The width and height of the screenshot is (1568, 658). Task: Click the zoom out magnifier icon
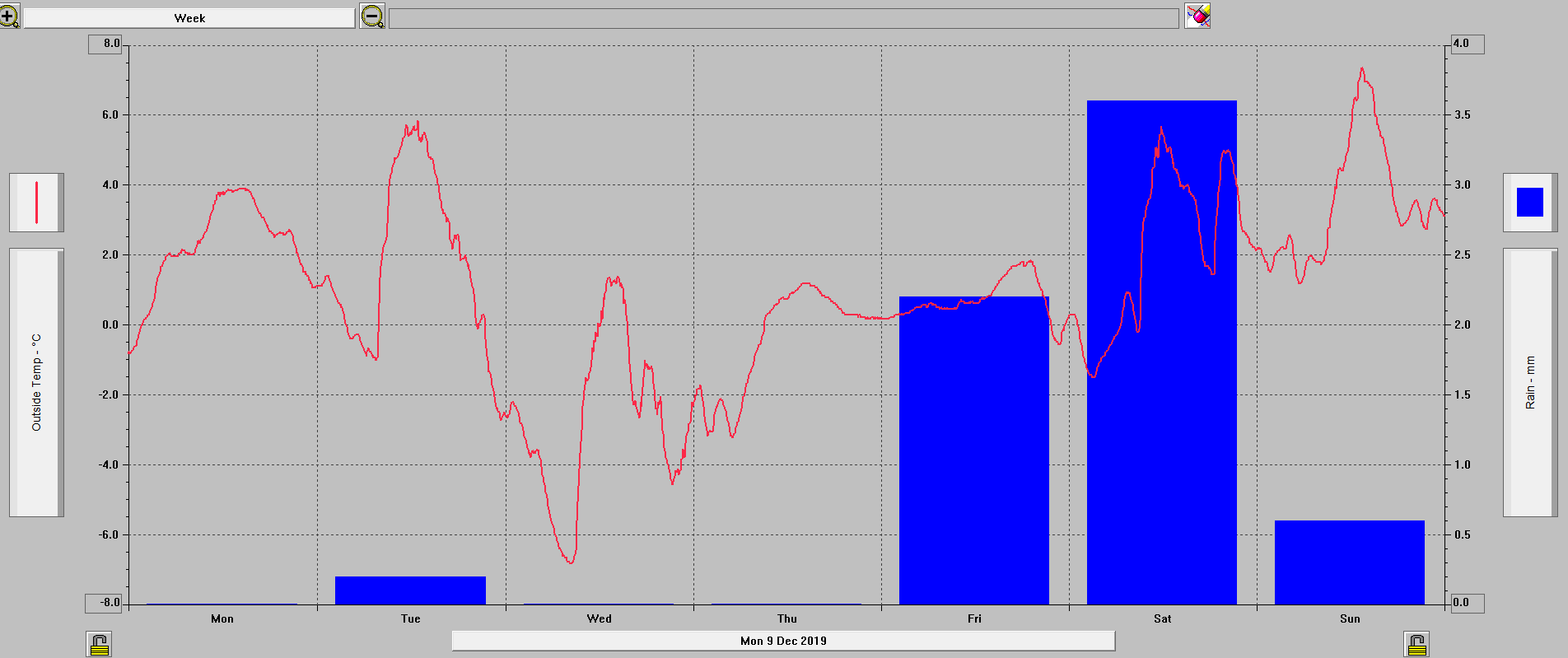click(x=372, y=16)
